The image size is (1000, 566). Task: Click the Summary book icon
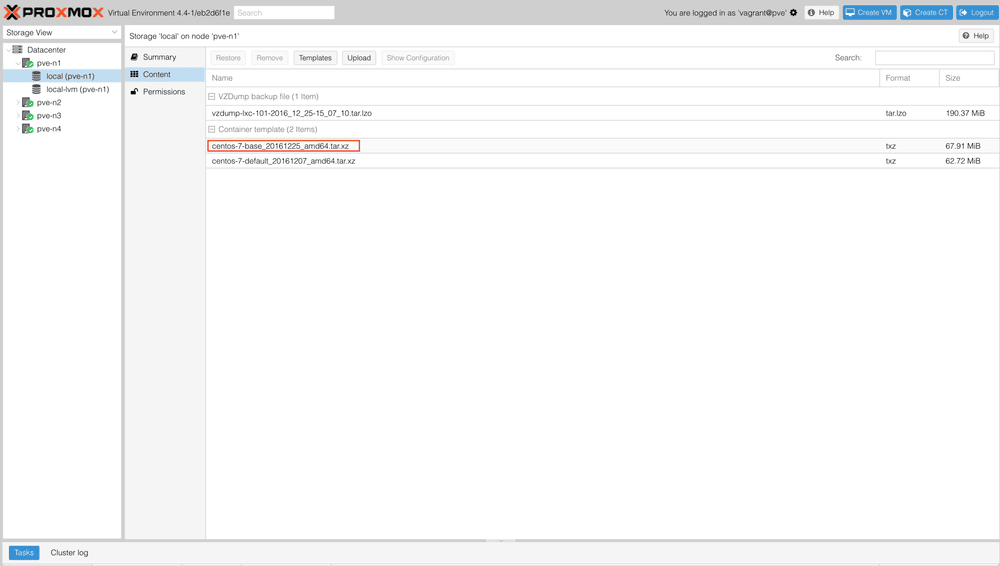[x=135, y=57]
